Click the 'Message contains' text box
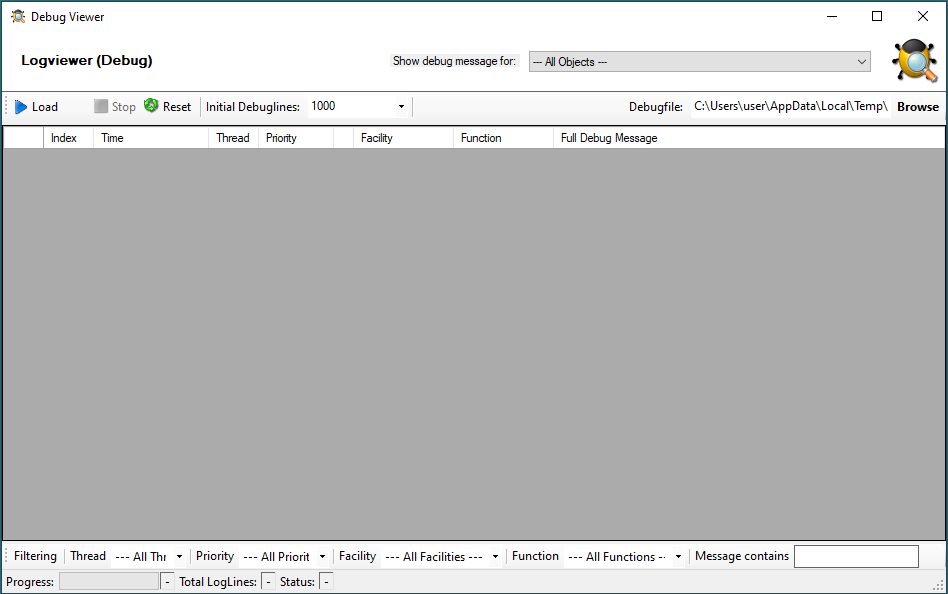 855,557
